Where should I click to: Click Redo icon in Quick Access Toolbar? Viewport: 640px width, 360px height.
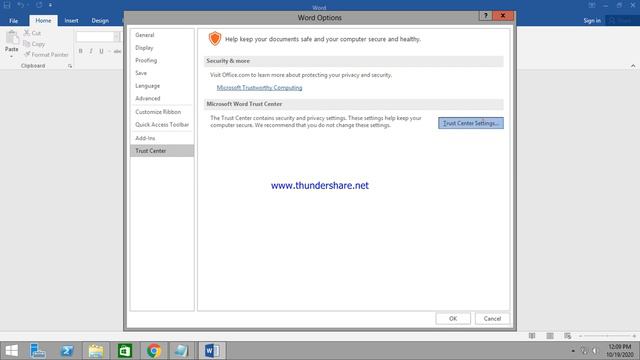coord(39,5)
